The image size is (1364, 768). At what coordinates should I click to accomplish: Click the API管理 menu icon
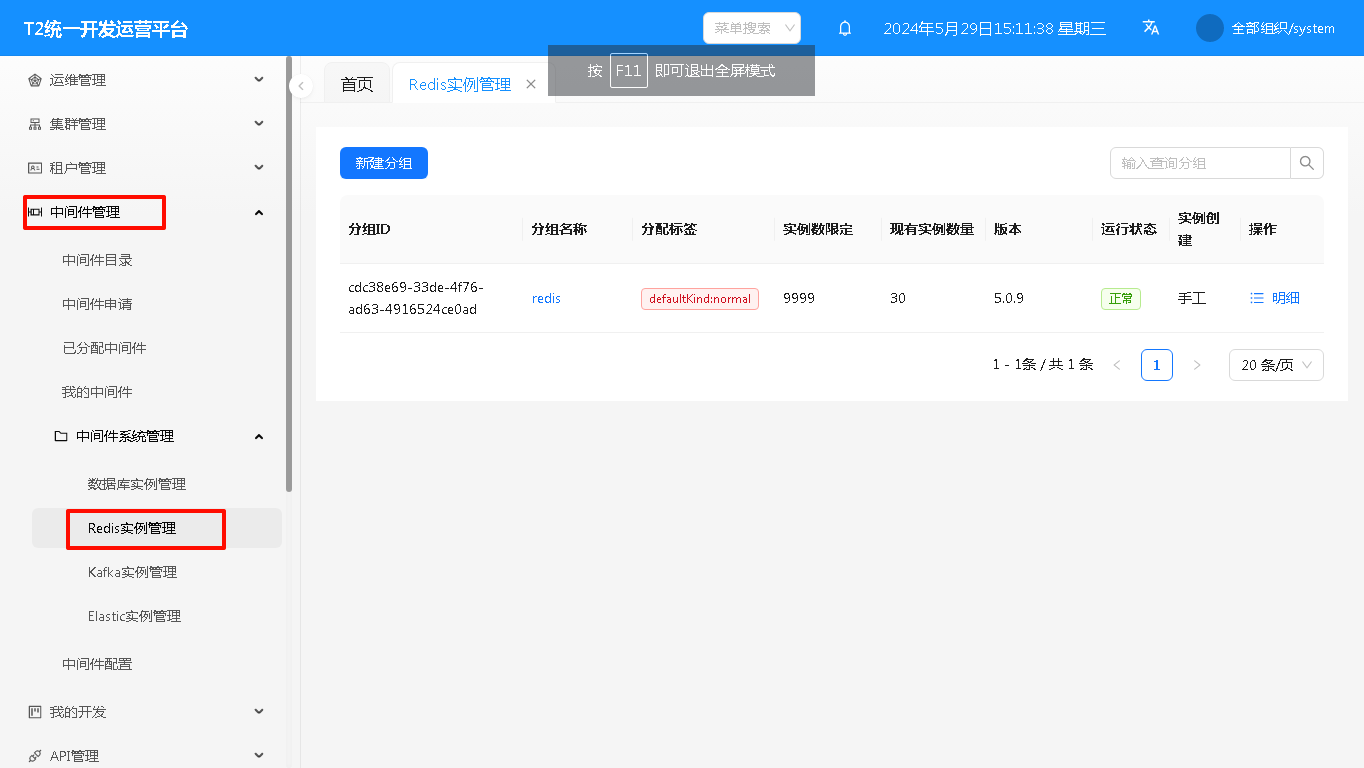(35, 756)
